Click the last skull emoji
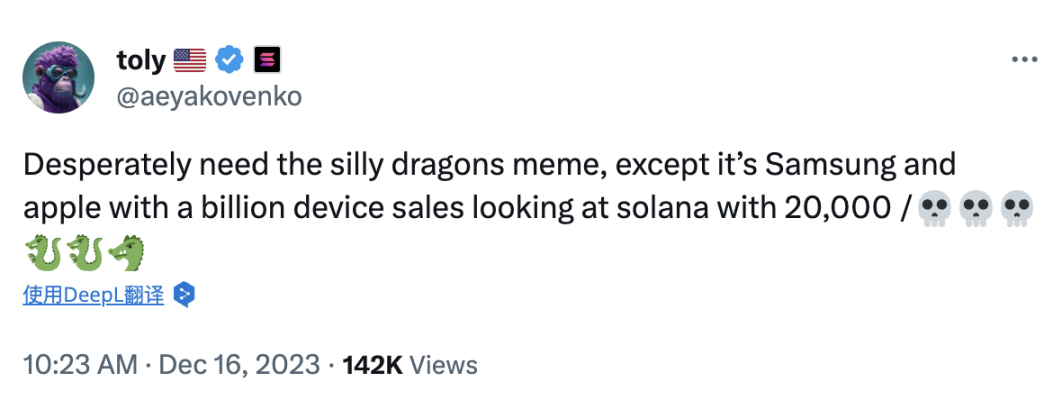1062x400 pixels. [1016, 211]
